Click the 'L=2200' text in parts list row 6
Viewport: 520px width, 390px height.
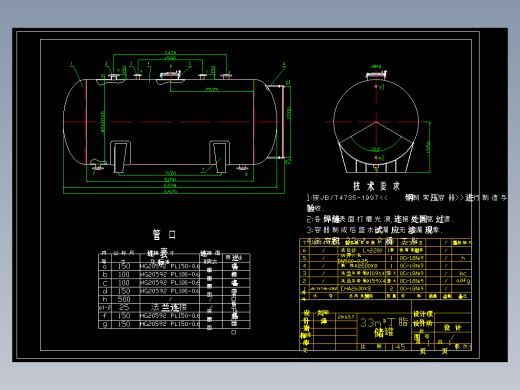coord(372,250)
